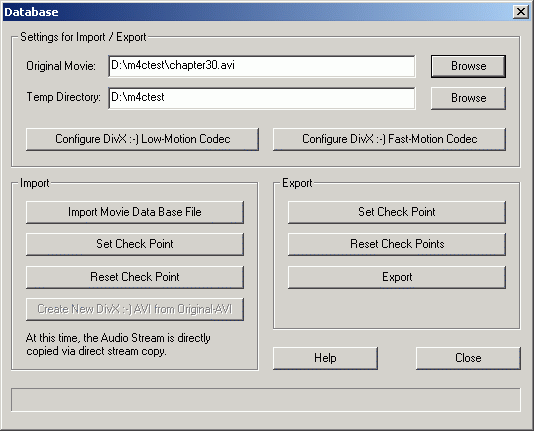Click the Close button at bottom
This screenshot has width=534, height=431.
468,358
